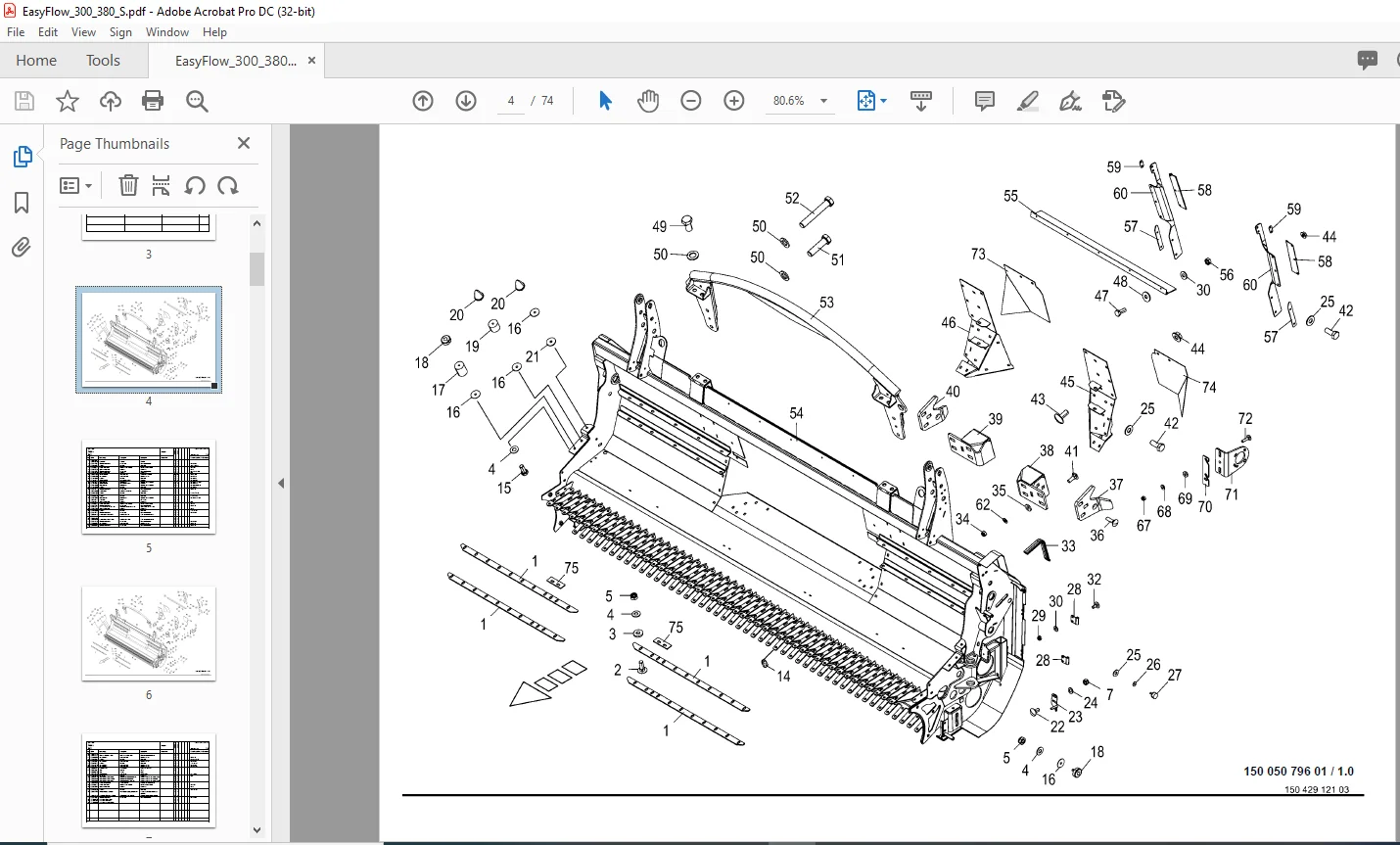The width and height of the screenshot is (1400, 845).
Task: Select page 5 thumbnail
Action: [x=149, y=487]
